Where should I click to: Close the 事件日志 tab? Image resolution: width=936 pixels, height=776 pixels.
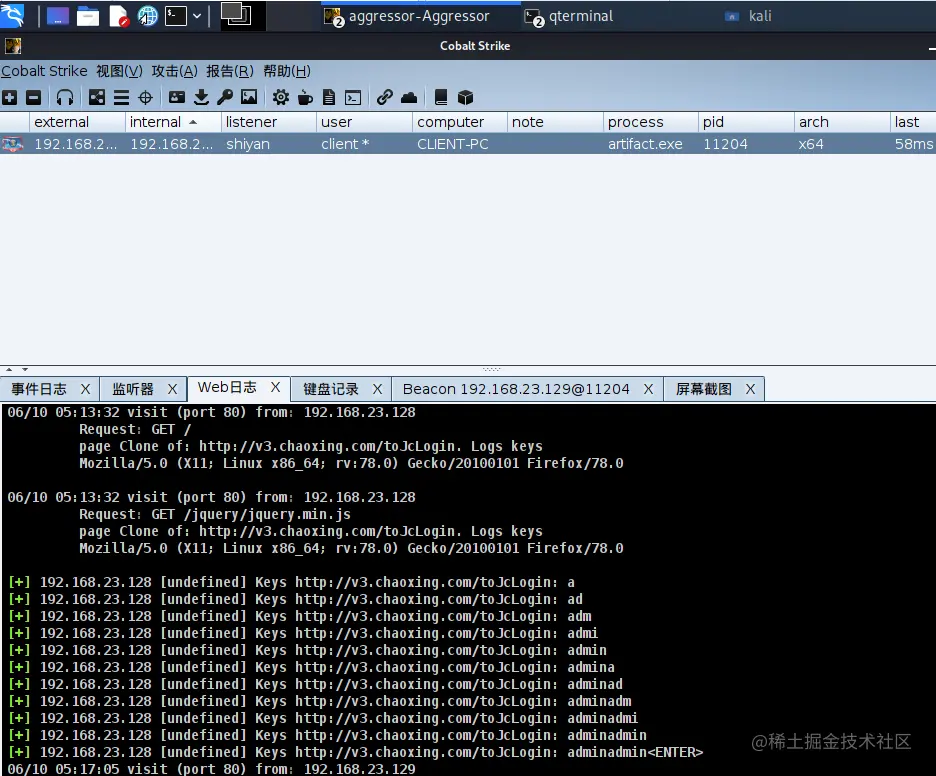pyautogui.click(x=85, y=389)
